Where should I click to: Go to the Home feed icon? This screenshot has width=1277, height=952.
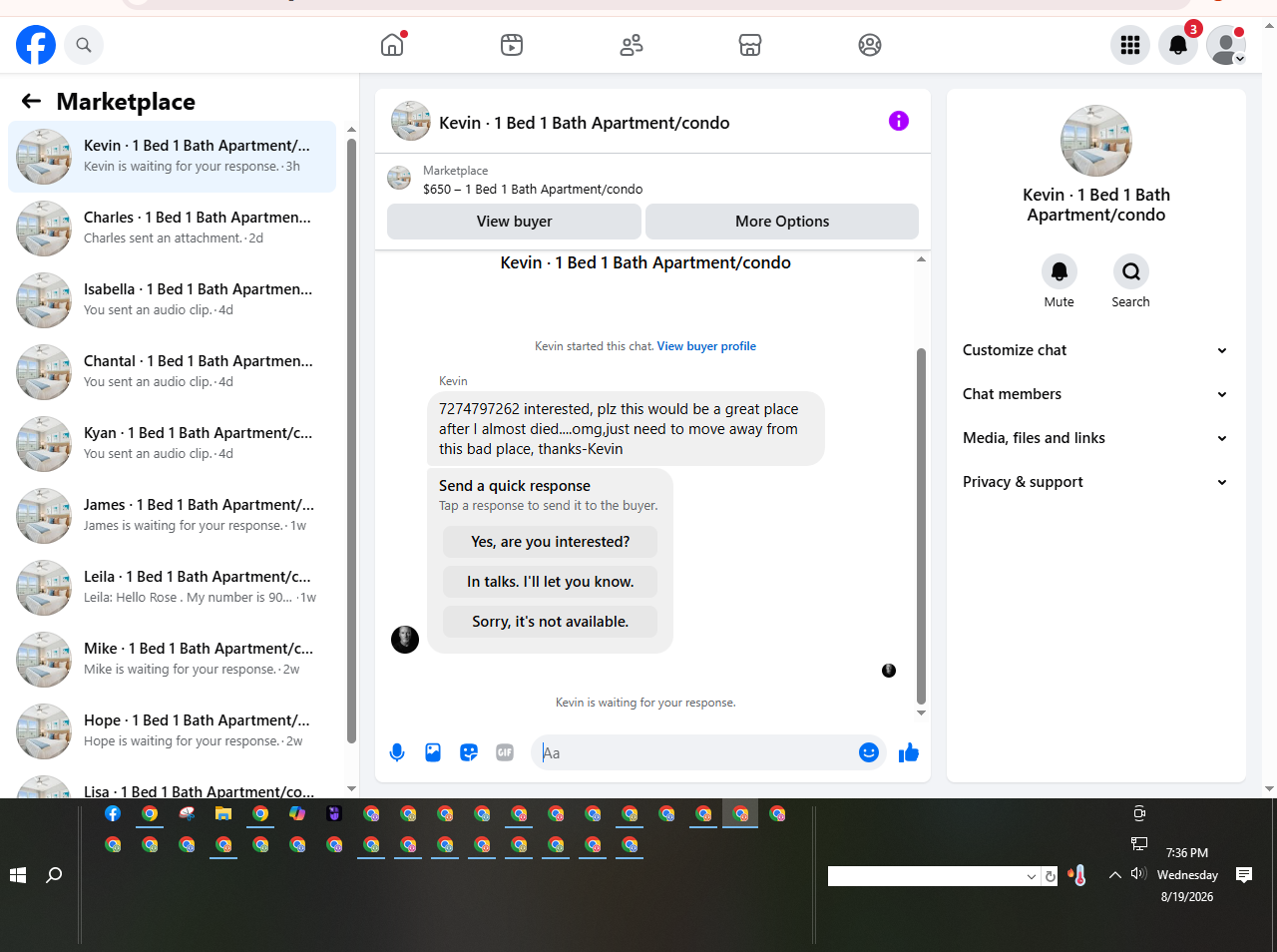[x=392, y=45]
